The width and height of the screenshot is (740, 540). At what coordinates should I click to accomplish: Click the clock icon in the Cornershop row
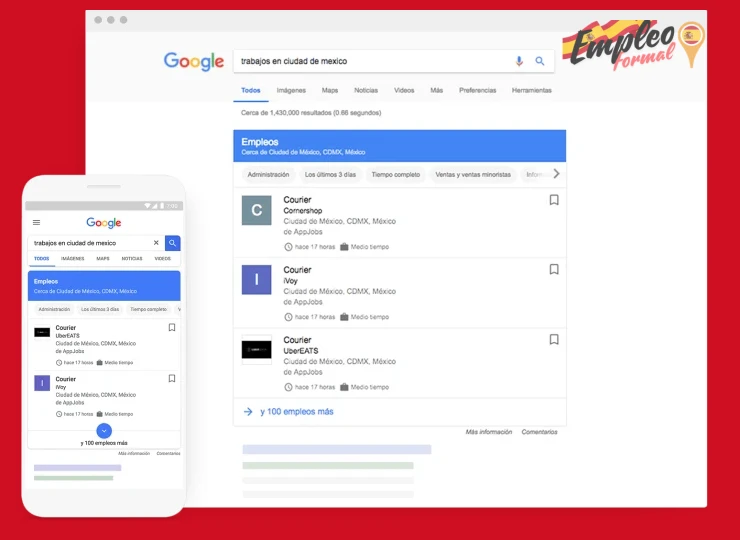click(x=288, y=247)
